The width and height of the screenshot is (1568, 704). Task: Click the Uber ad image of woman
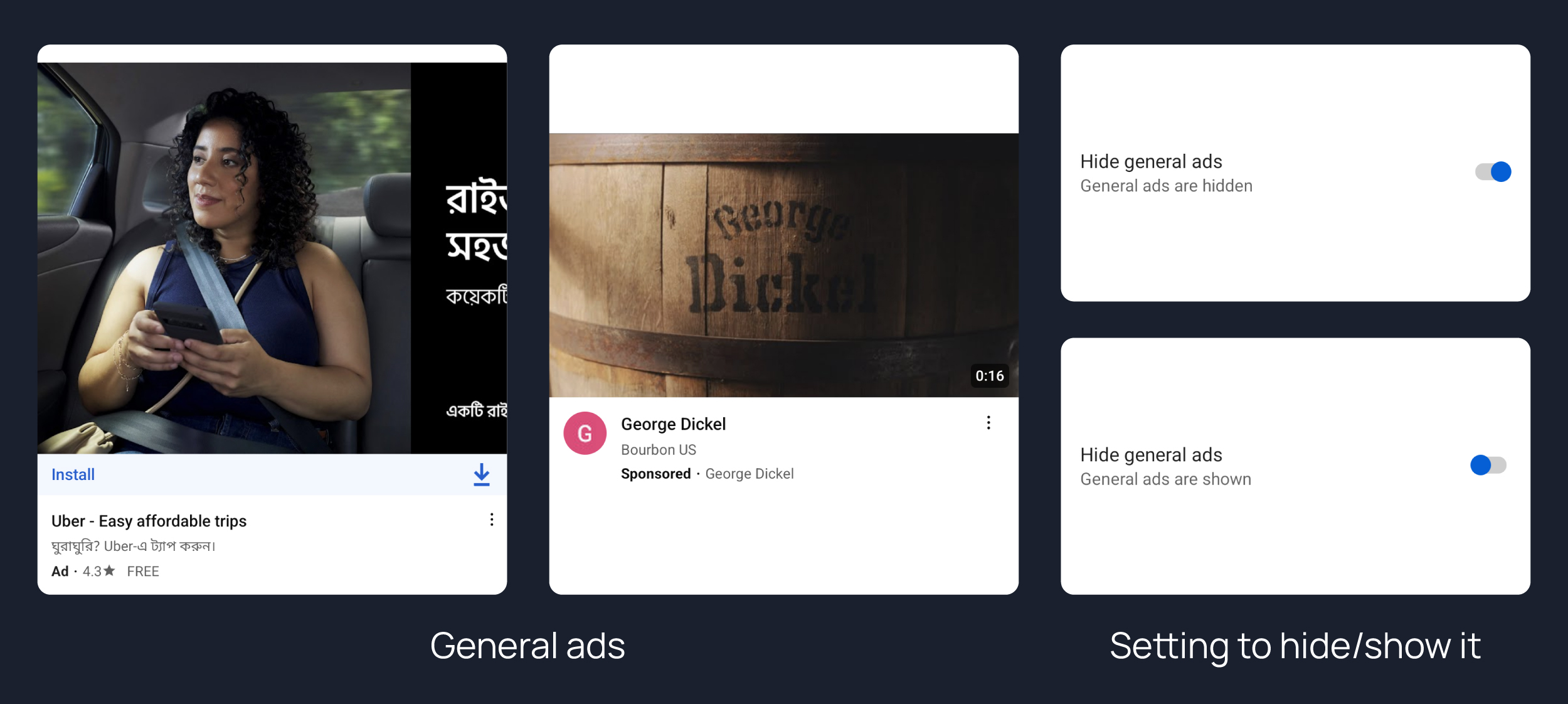223,258
